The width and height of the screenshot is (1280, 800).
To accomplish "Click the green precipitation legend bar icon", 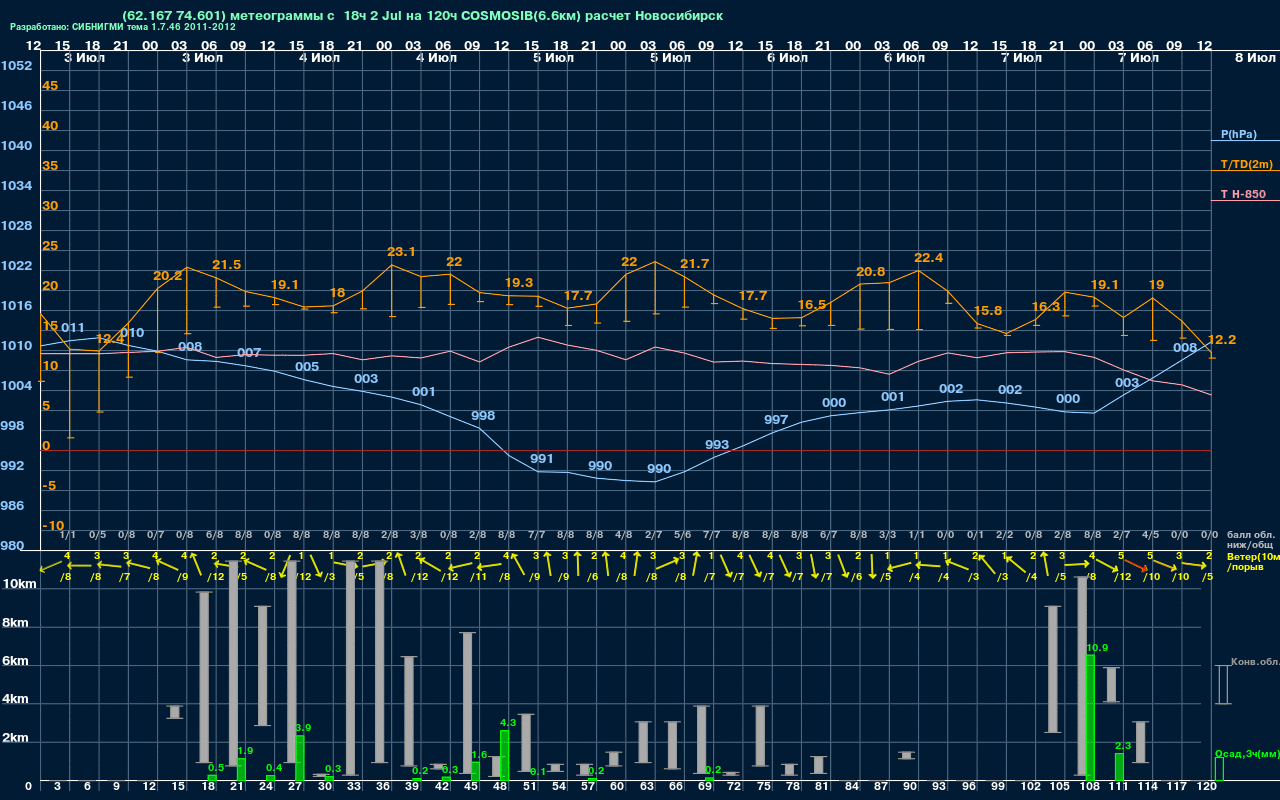I will coord(1218,769).
